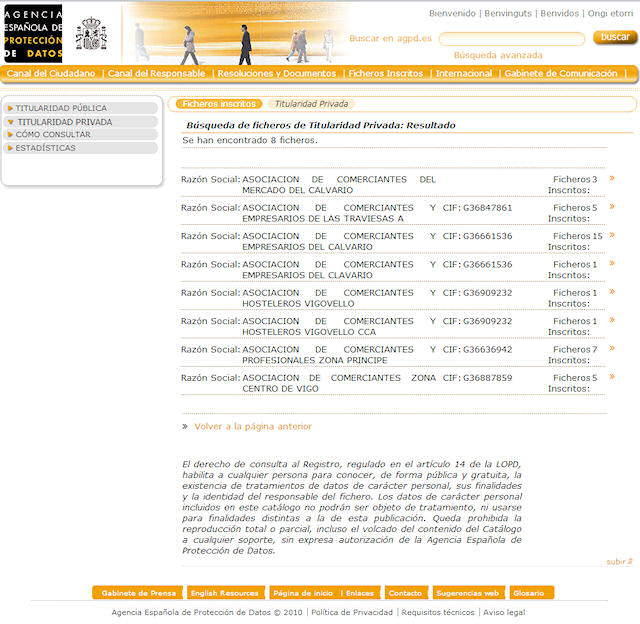Open Internacional menu
The image size is (640, 624).
point(464,73)
